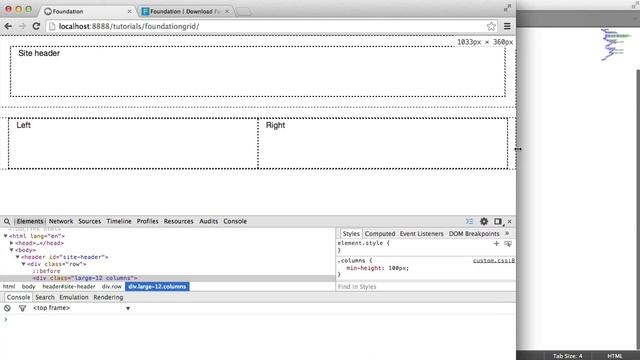
Task: Select the drawer Rendering tab
Action: [108, 297]
